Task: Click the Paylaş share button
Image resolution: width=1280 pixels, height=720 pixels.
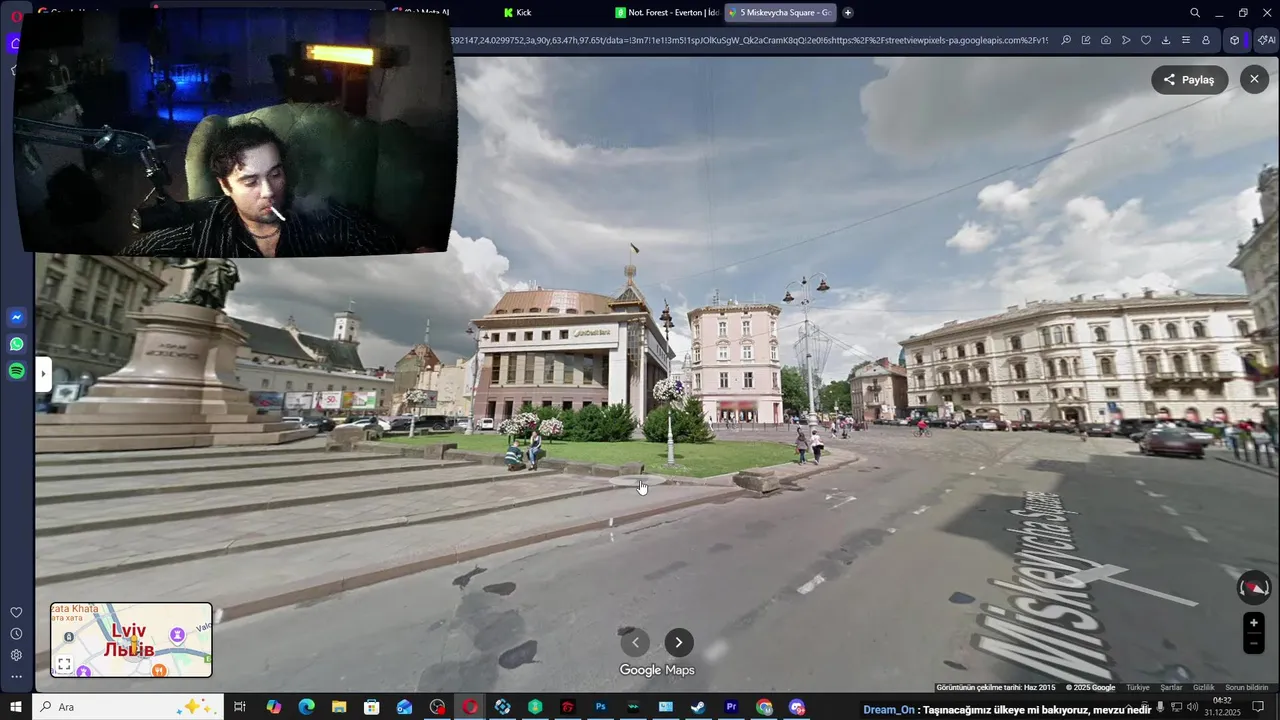Action: click(1189, 80)
